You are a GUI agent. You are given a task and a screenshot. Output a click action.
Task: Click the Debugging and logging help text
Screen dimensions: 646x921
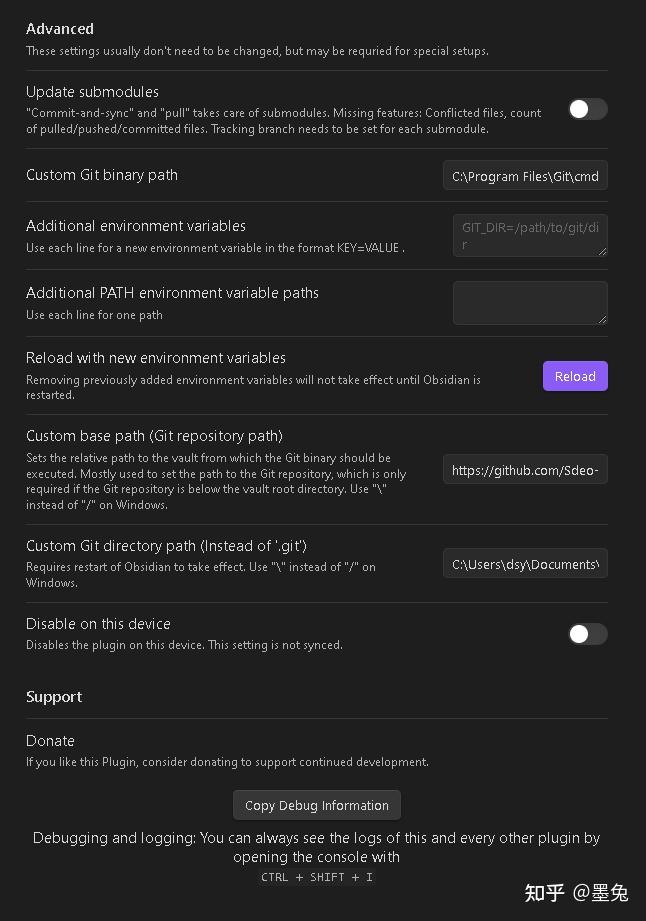click(316, 847)
